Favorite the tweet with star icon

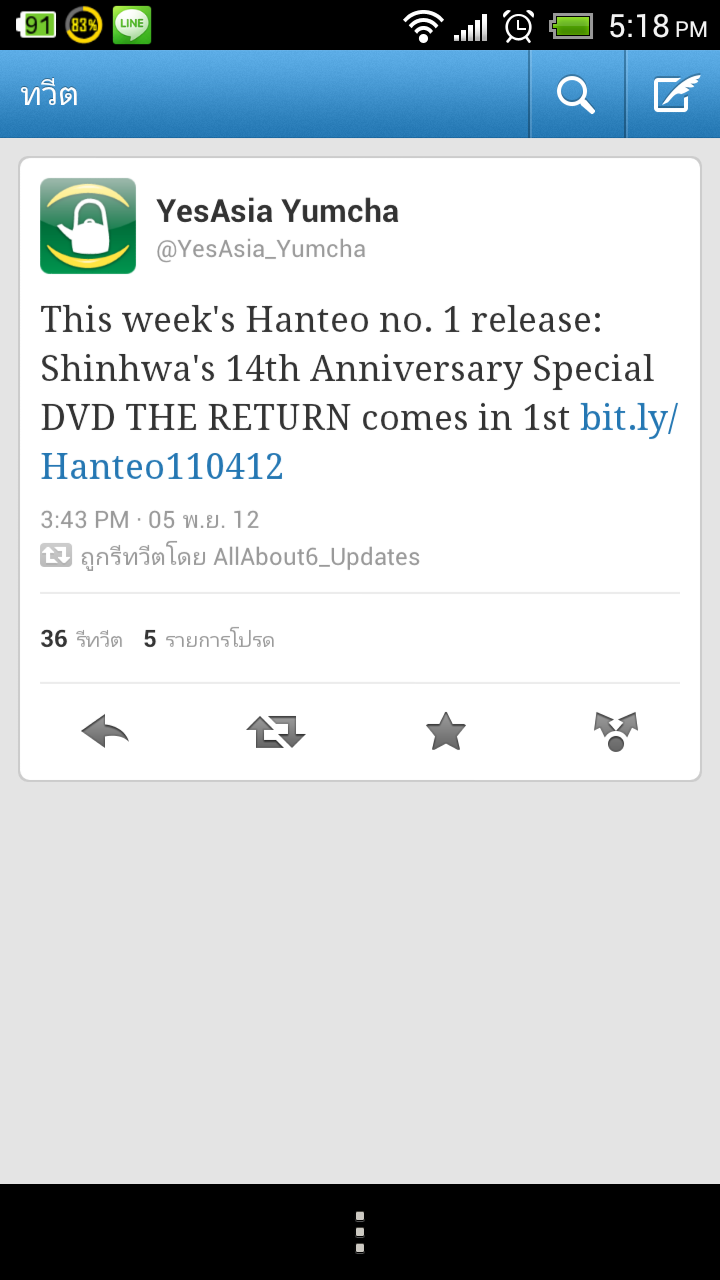click(x=446, y=732)
